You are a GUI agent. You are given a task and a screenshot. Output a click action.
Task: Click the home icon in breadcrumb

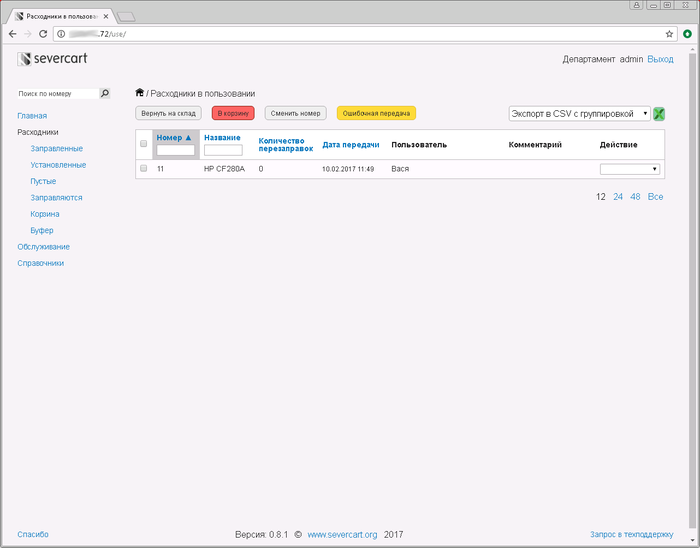click(x=139, y=92)
